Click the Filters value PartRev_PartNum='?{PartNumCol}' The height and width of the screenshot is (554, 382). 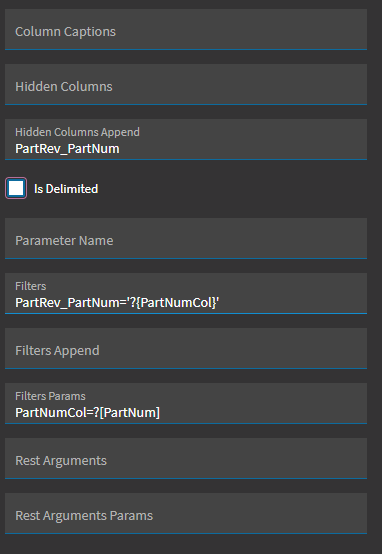[x=117, y=302]
